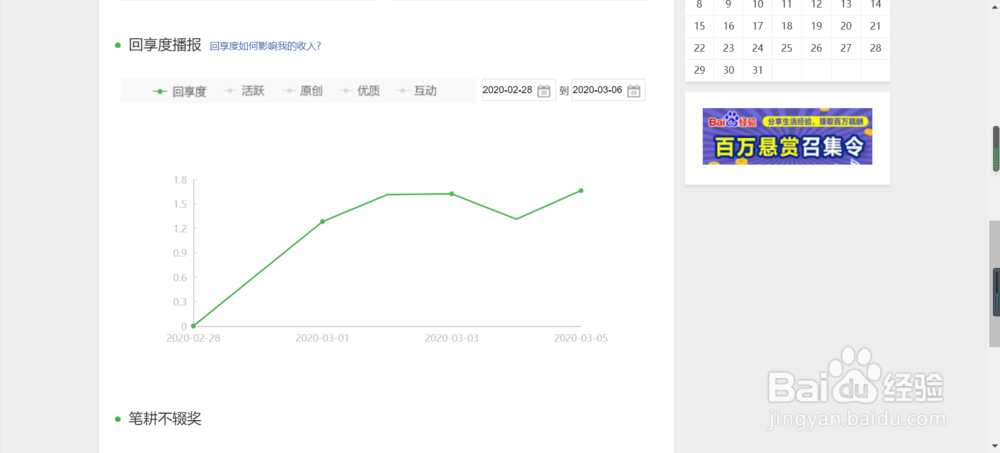Click the end date field 2020-03-06
Viewport: 1000px width, 453px height.
click(x=608, y=90)
